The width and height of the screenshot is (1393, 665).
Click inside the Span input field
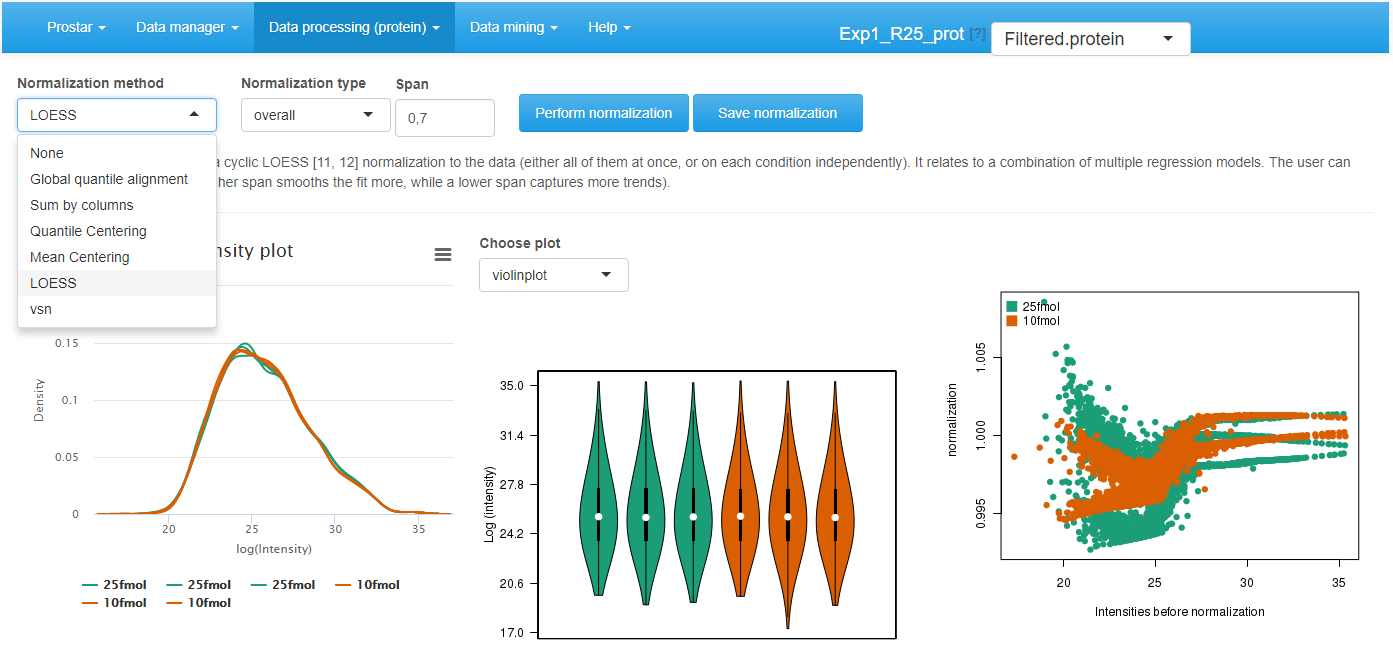[x=444, y=117]
